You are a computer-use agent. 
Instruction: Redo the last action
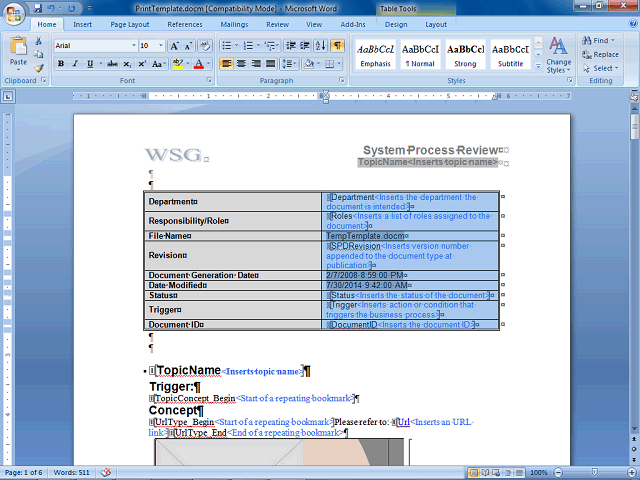click(71, 8)
